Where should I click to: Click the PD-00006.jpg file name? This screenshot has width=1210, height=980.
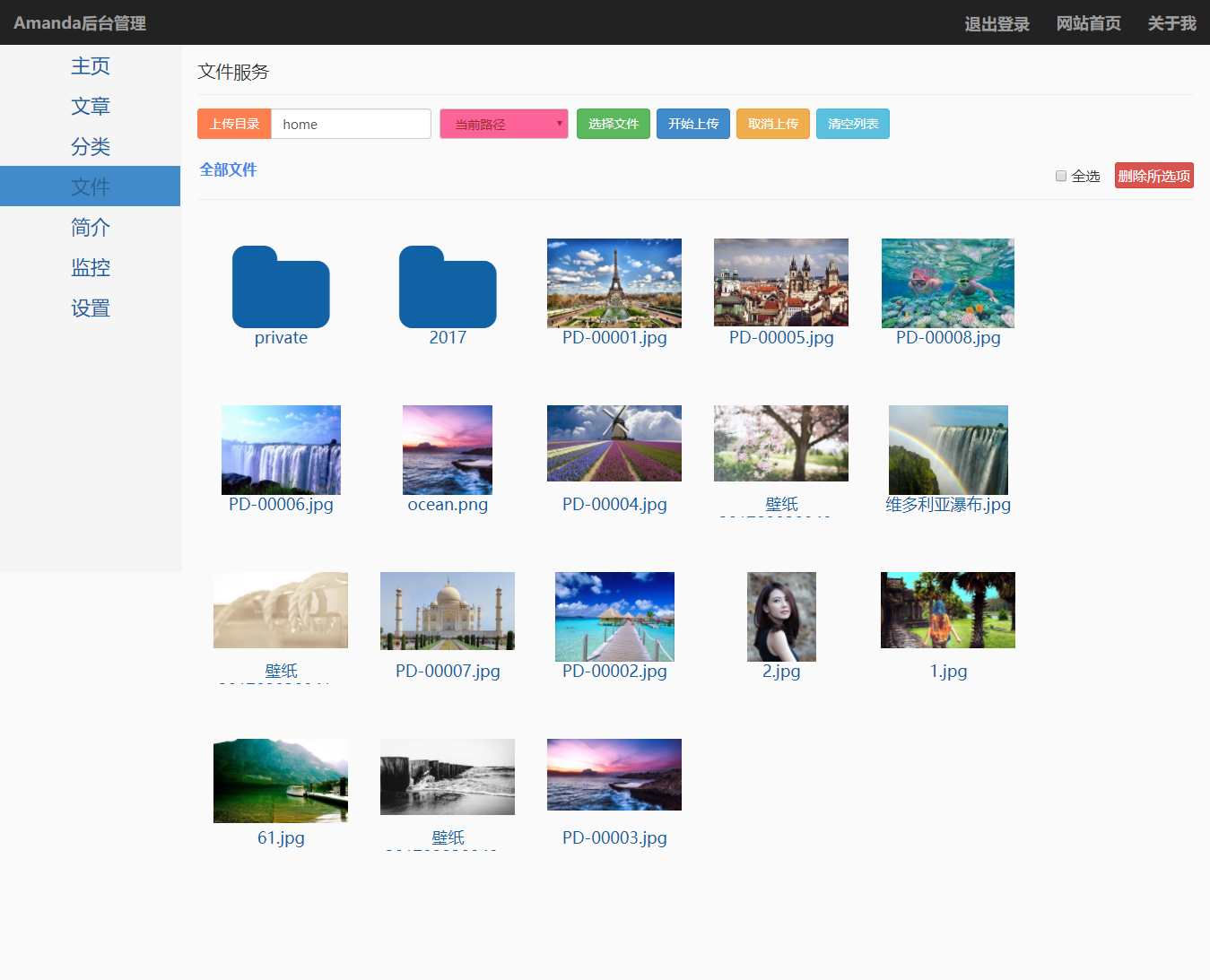(x=281, y=505)
